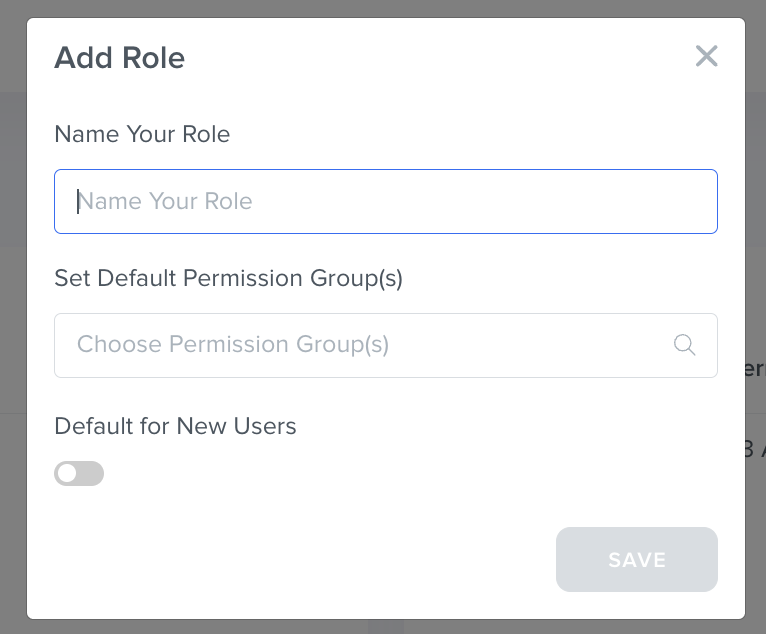The height and width of the screenshot is (634, 766).
Task: Search permission groups via the search icon
Action: pyautogui.click(x=684, y=345)
